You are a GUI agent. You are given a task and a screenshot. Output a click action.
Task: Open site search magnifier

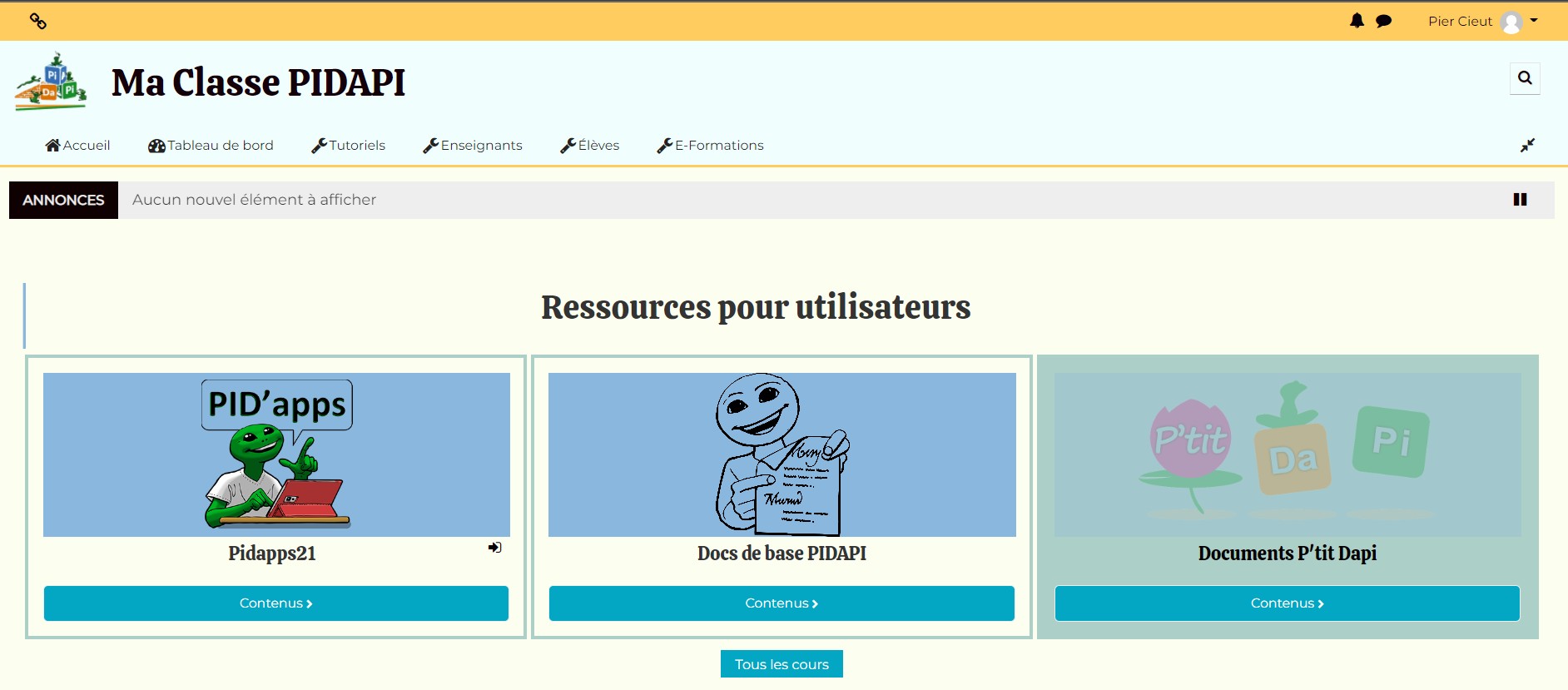click(x=1525, y=78)
